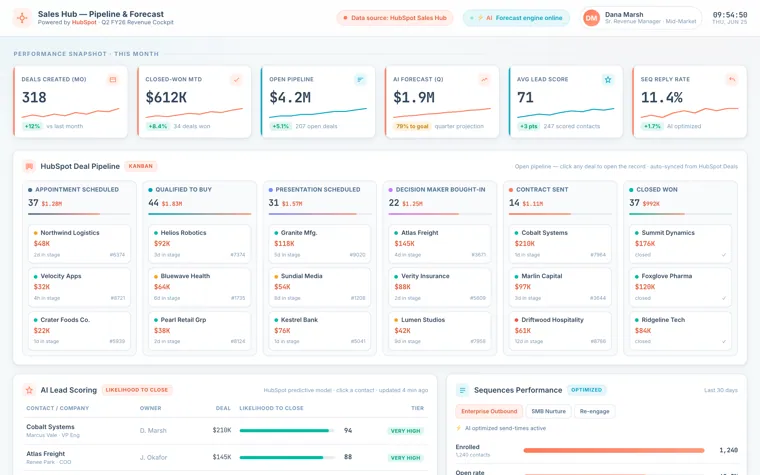This screenshot has width=760, height=475.
Task: Click the Open Pipeline sparkline chart
Action: tap(318, 113)
